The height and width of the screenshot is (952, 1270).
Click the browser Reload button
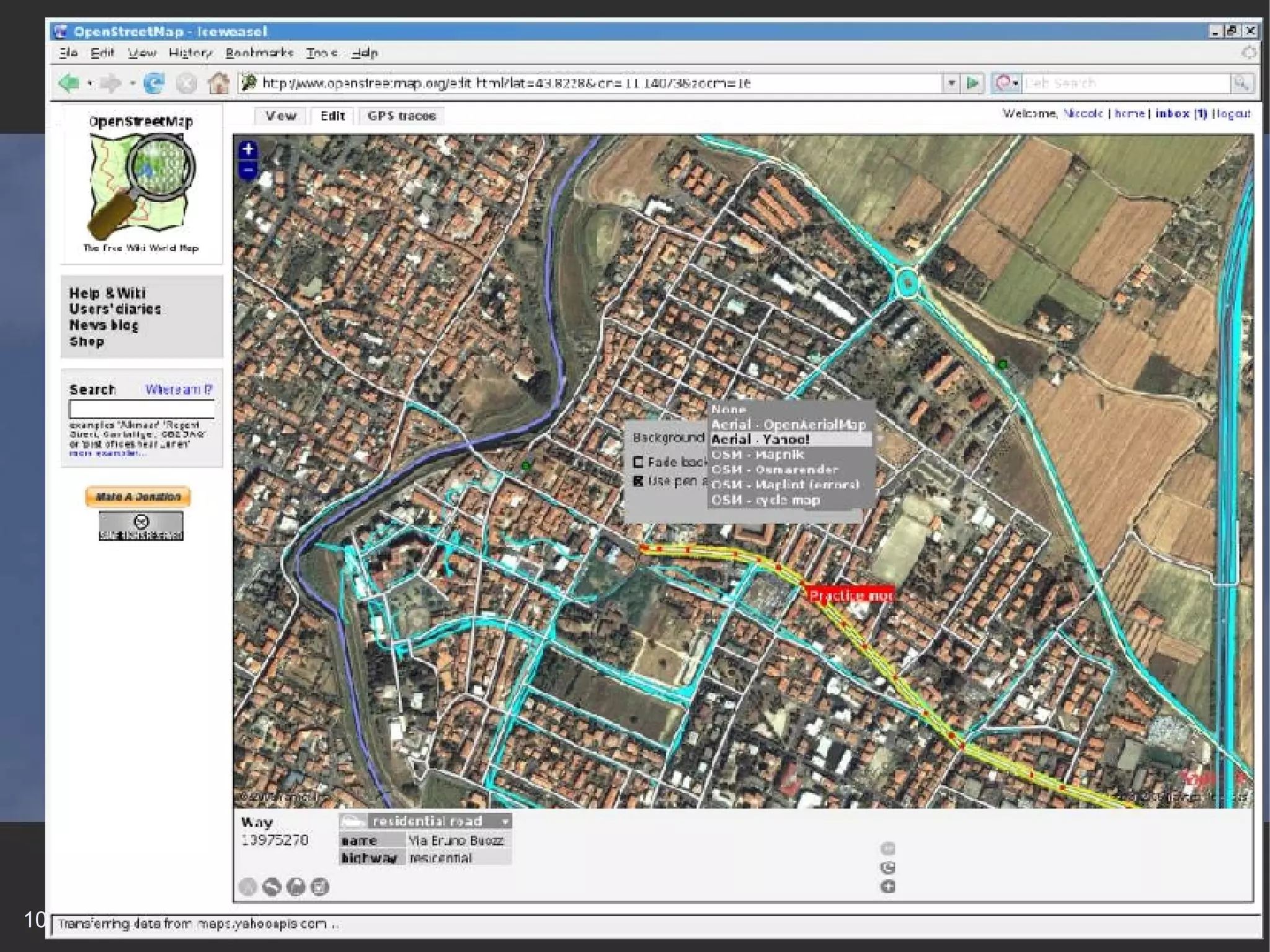pyautogui.click(x=154, y=83)
